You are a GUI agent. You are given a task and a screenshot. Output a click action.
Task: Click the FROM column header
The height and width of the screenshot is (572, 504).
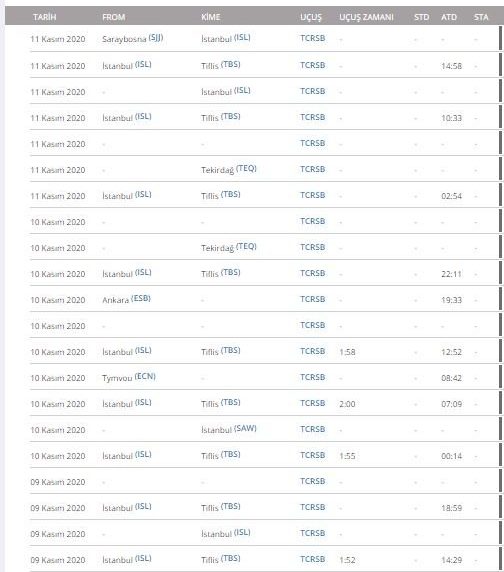(113, 17)
